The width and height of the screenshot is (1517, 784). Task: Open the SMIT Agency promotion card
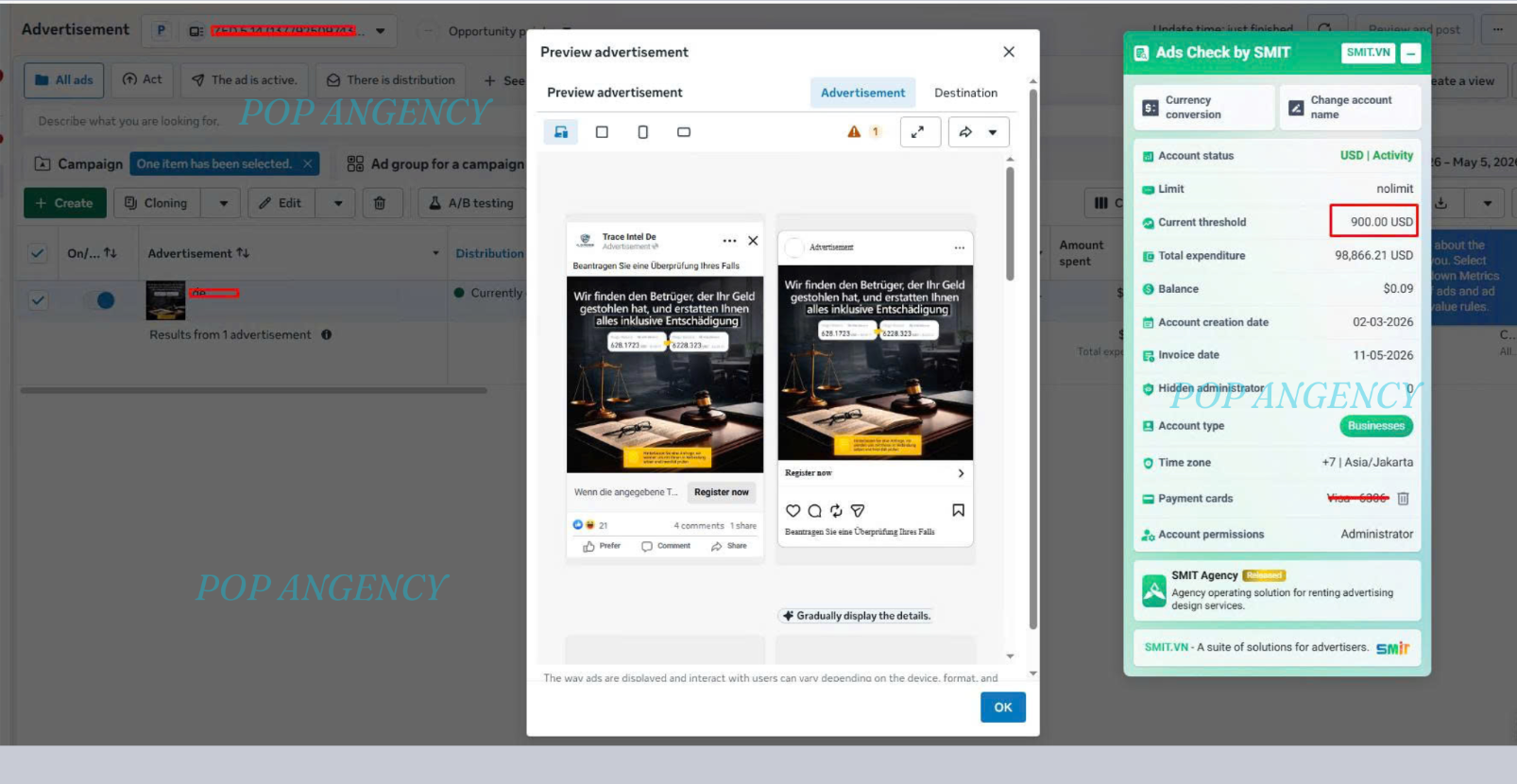pos(1277,590)
